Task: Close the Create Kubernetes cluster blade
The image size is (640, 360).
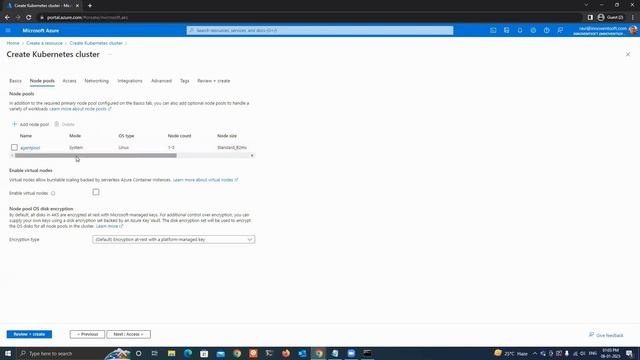Action: (628, 54)
